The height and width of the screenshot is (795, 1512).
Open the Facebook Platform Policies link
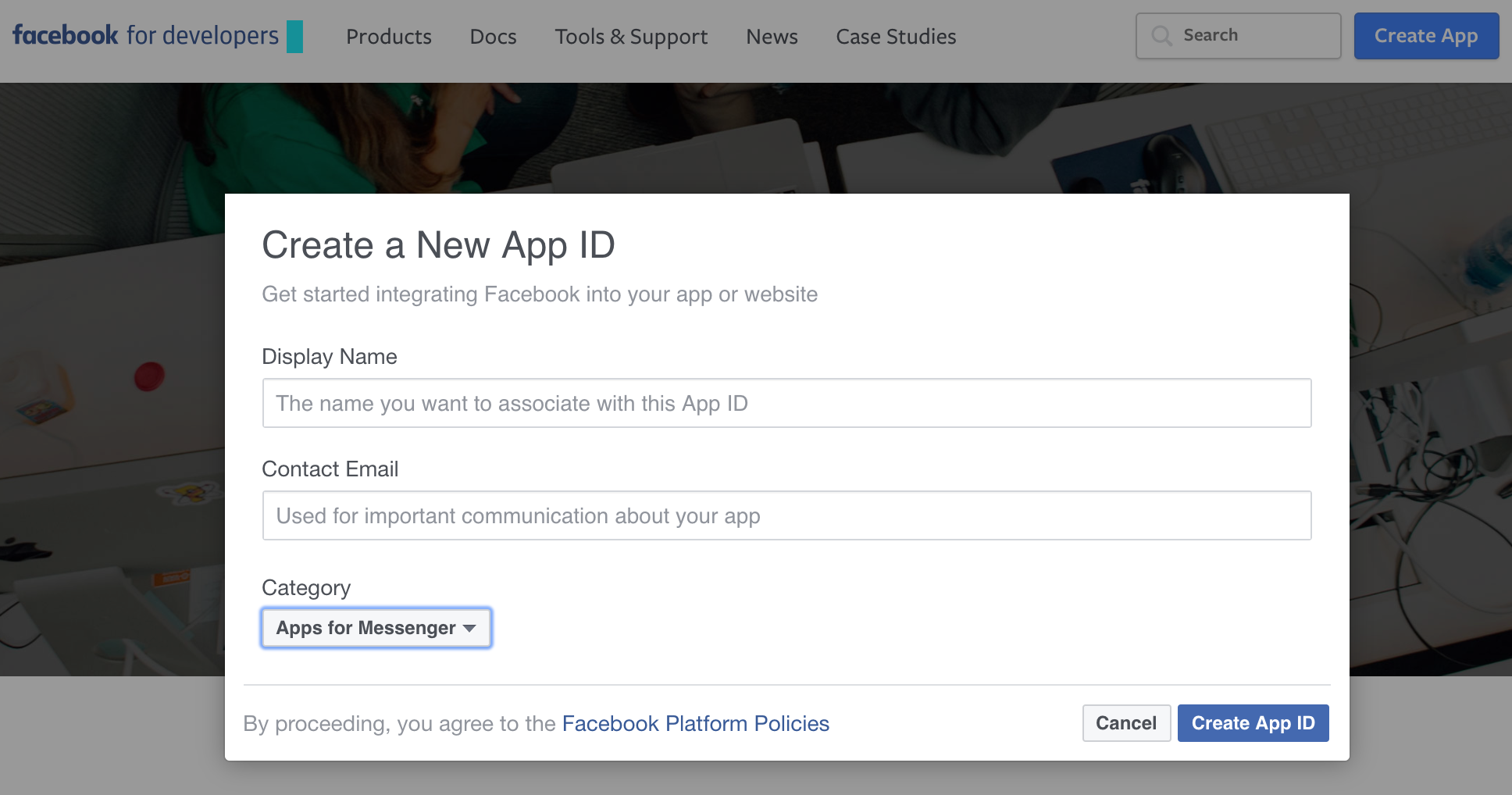tap(695, 724)
